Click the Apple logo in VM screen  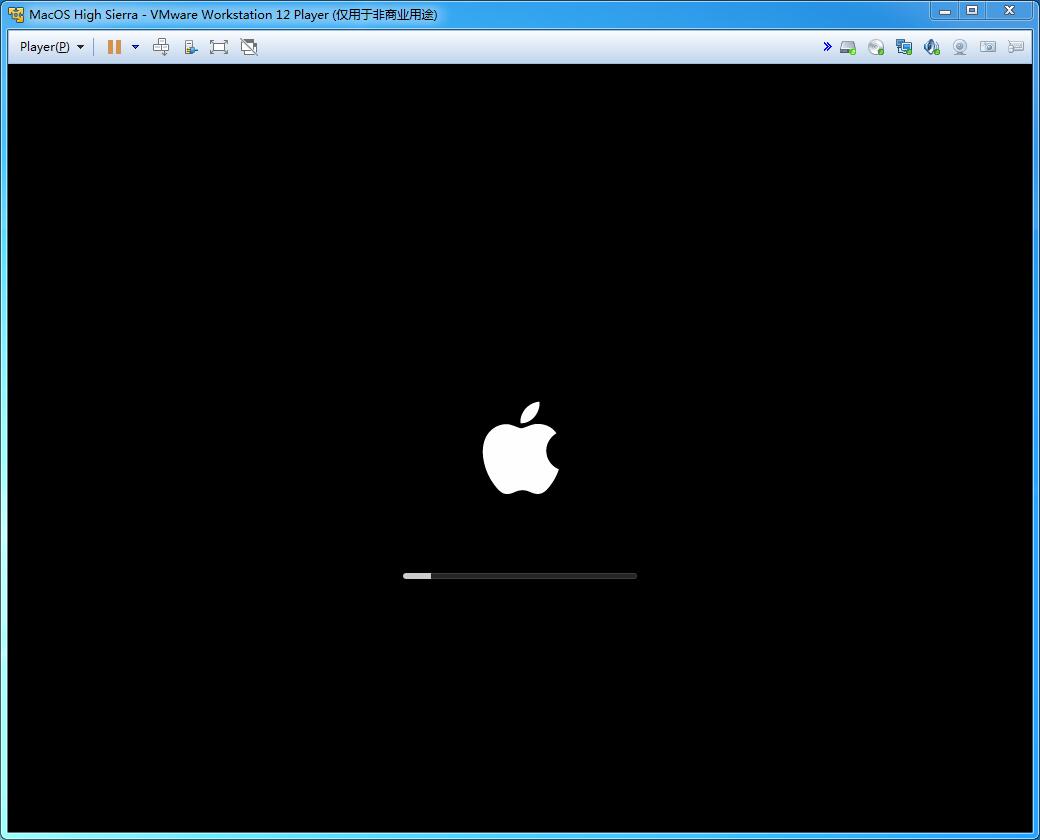tap(521, 448)
